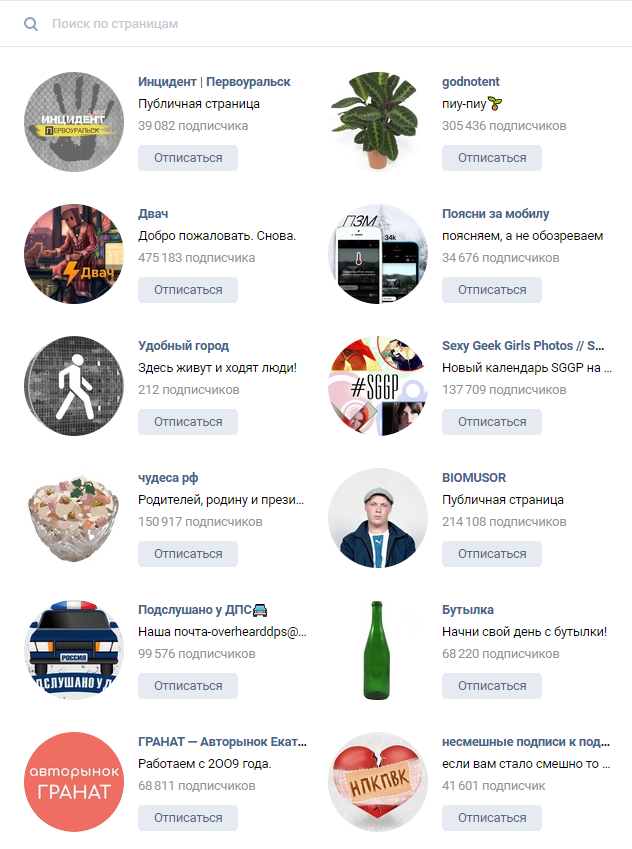The width and height of the screenshot is (632, 849).
Task: Unsubscribe from Подслушано у ДПС
Action: click(188, 686)
